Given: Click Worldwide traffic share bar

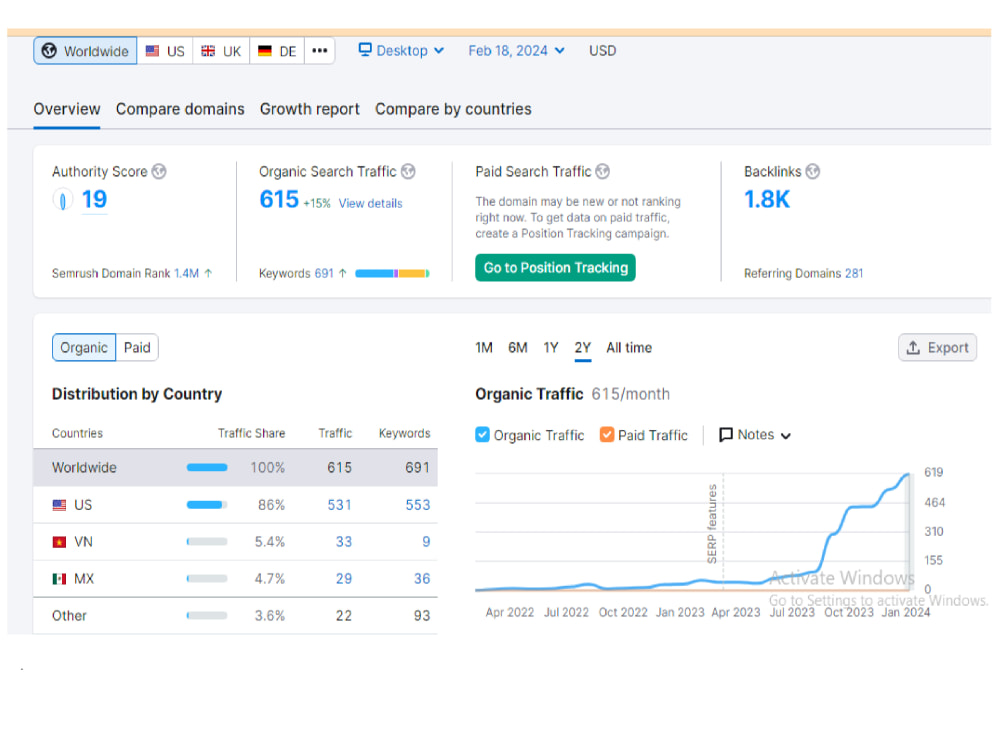Looking at the screenshot, I should [x=207, y=467].
